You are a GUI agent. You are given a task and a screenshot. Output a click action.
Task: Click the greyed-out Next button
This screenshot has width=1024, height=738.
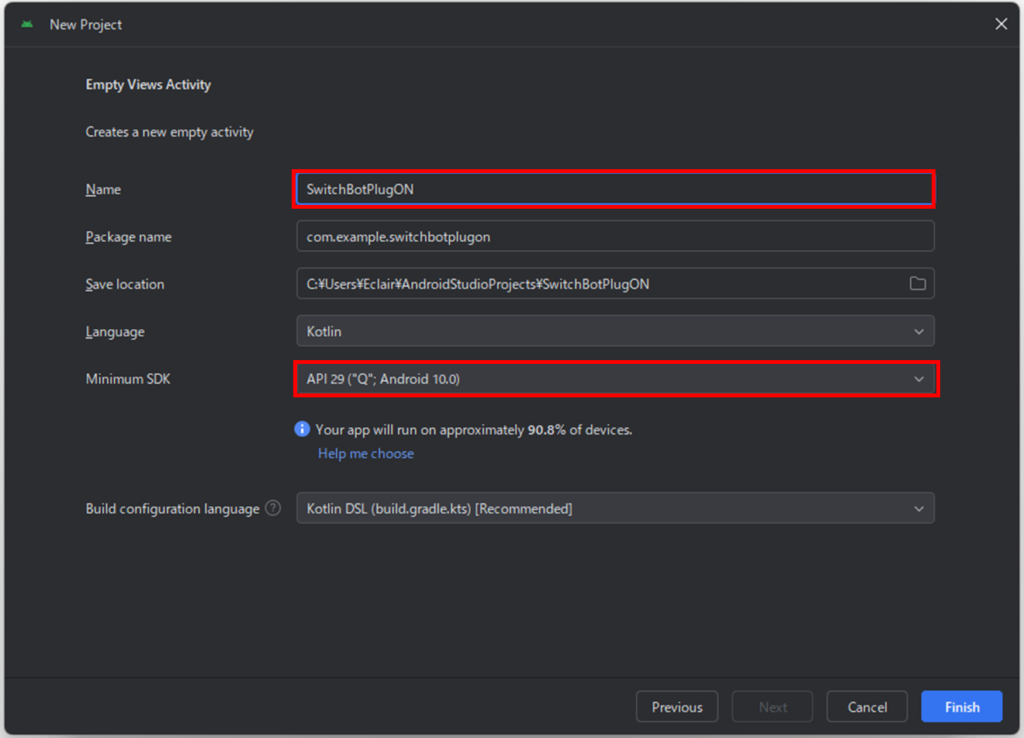(x=772, y=707)
